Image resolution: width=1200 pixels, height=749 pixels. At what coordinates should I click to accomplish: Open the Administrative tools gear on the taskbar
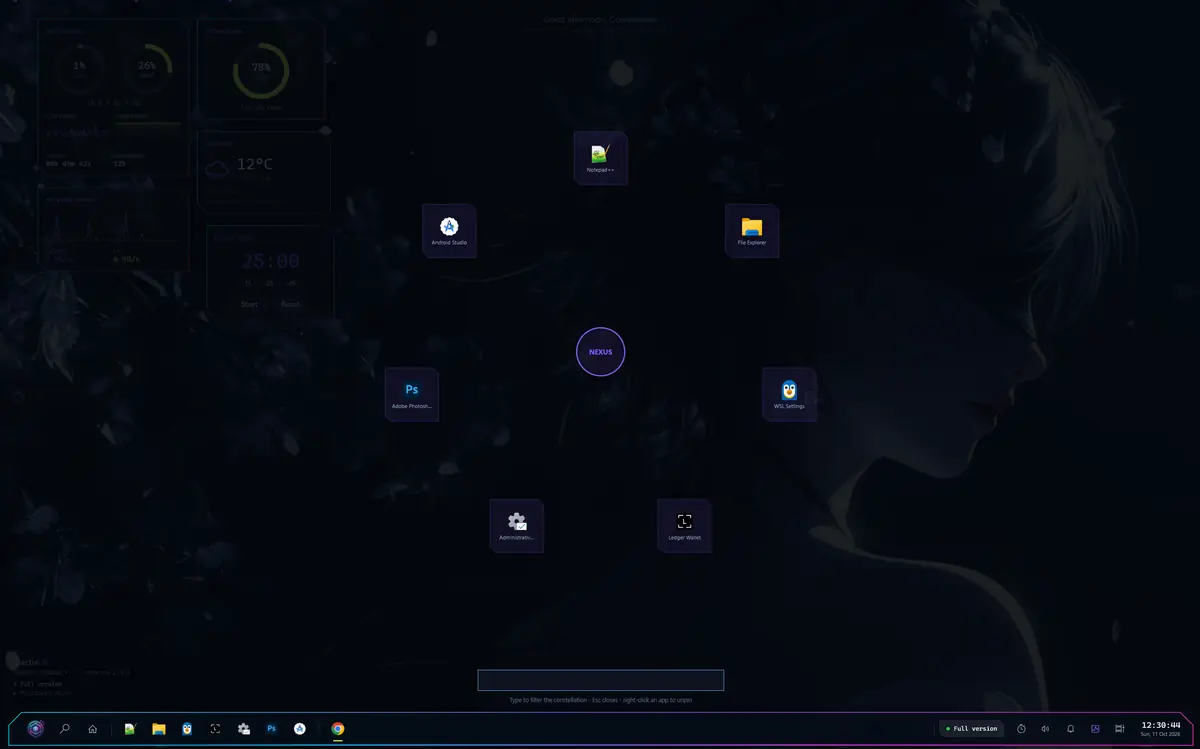coord(243,729)
